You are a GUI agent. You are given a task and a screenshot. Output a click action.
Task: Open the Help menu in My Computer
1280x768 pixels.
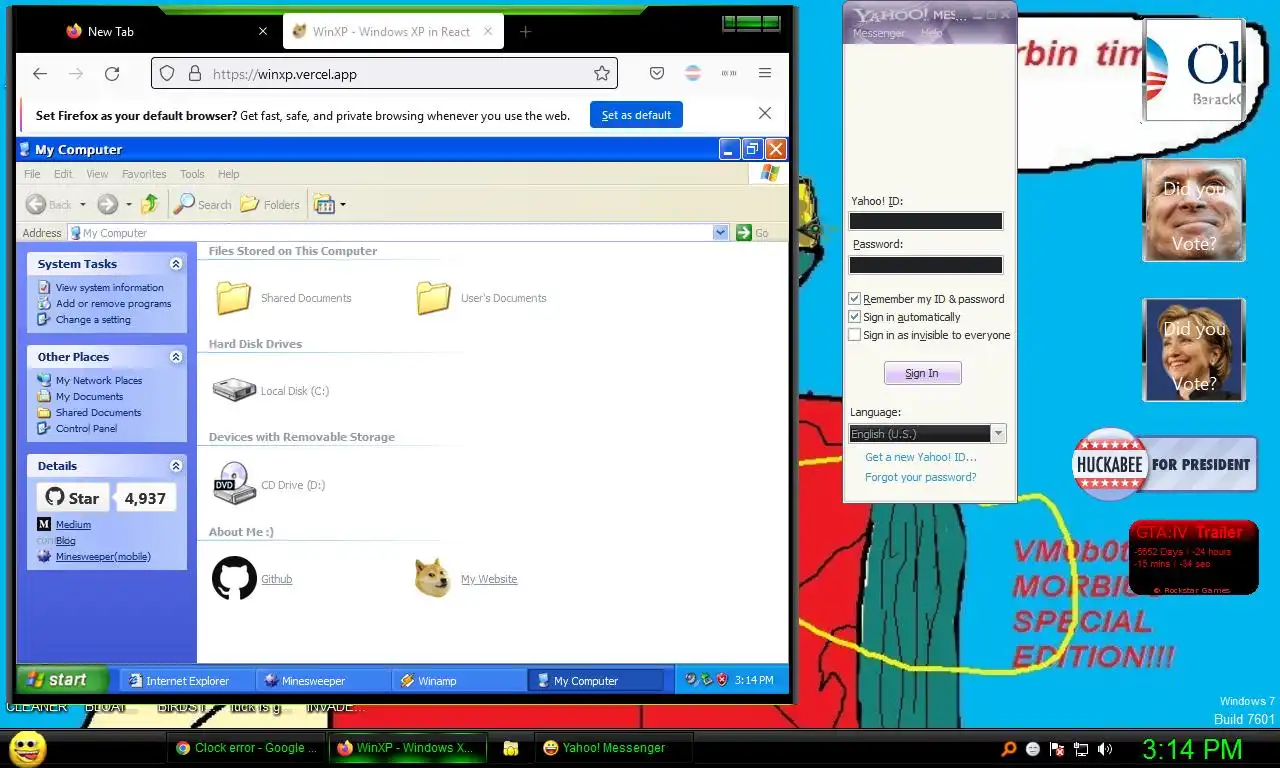click(x=229, y=174)
